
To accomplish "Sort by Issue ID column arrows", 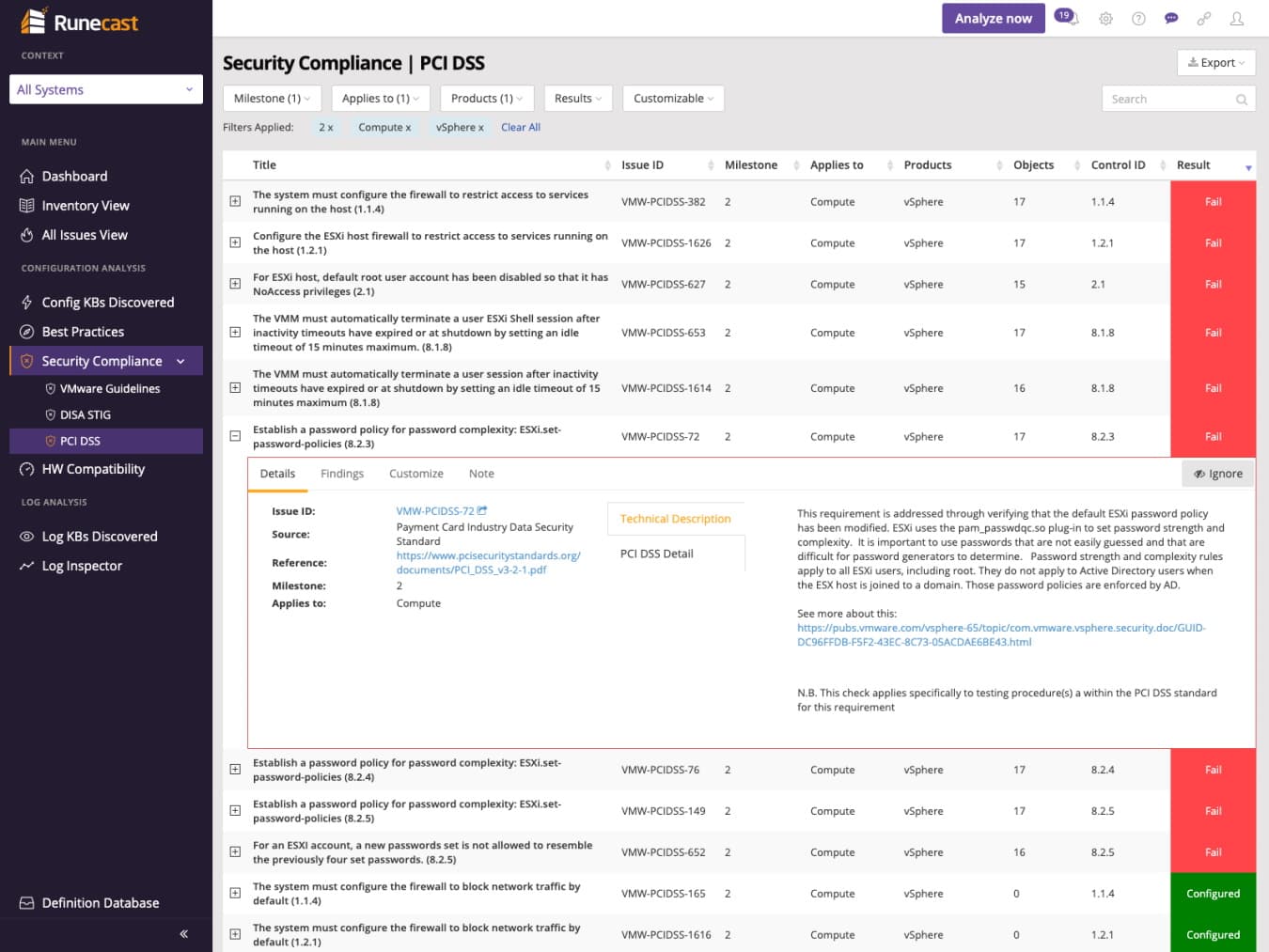I will click(711, 165).
